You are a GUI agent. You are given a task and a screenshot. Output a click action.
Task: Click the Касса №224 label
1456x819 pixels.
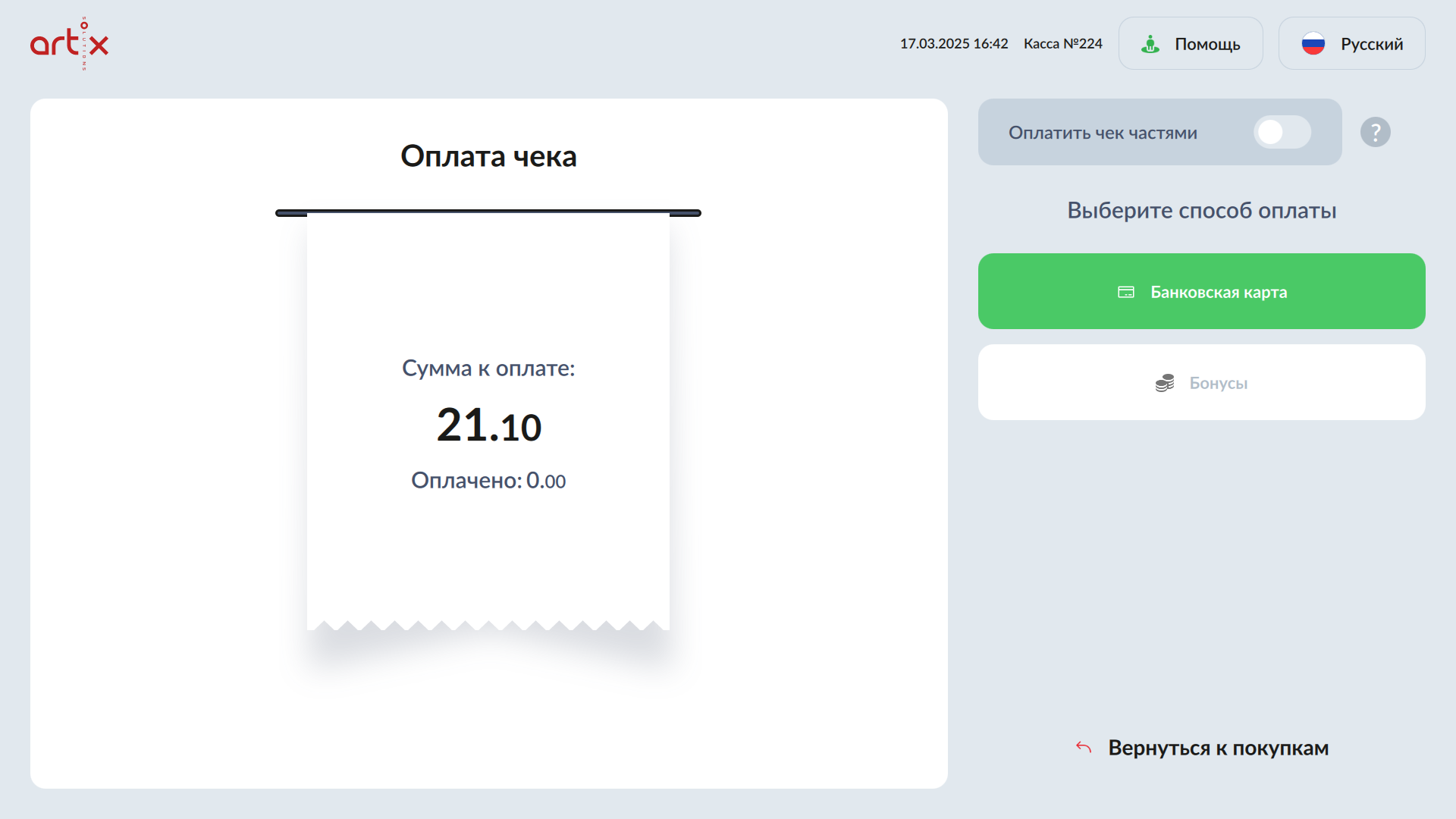pyautogui.click(x=1062, y=44)
